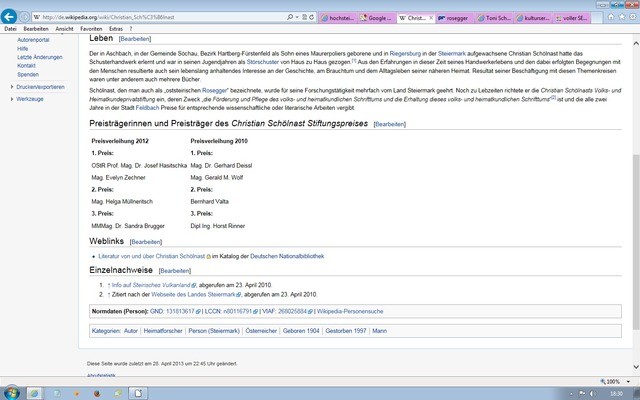Open Firefox icon in the taskbar
The width and height of the screenshot is (640, 400).
click(97, 394)
